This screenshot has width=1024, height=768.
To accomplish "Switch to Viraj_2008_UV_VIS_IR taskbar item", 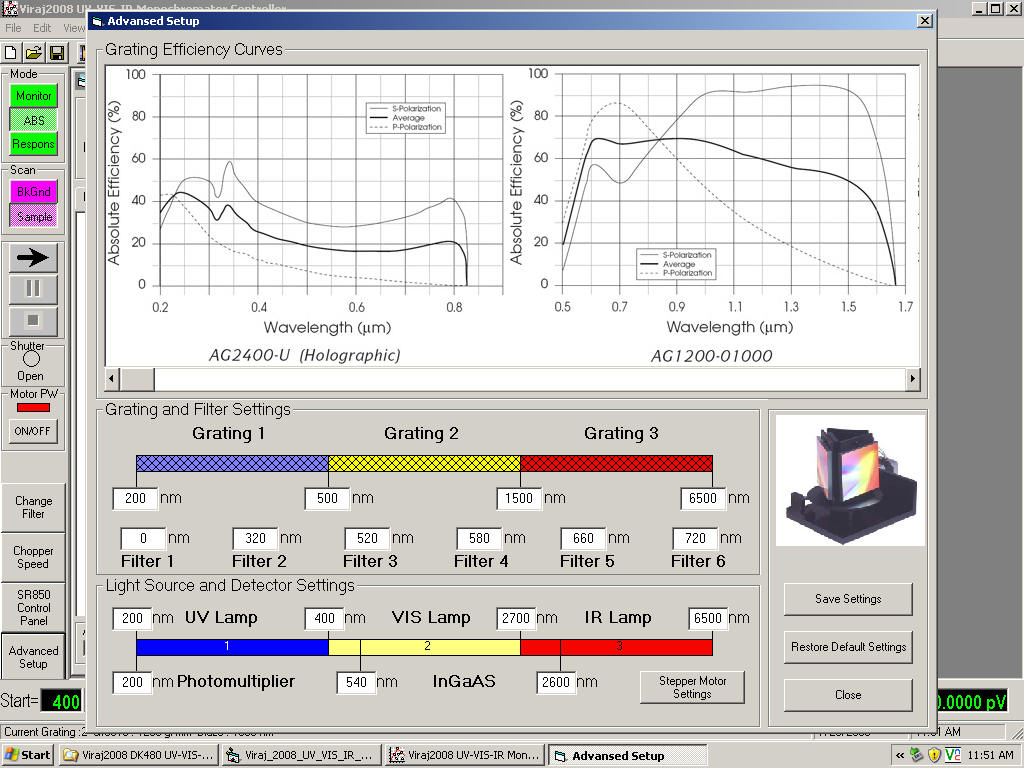I will 302,756.
